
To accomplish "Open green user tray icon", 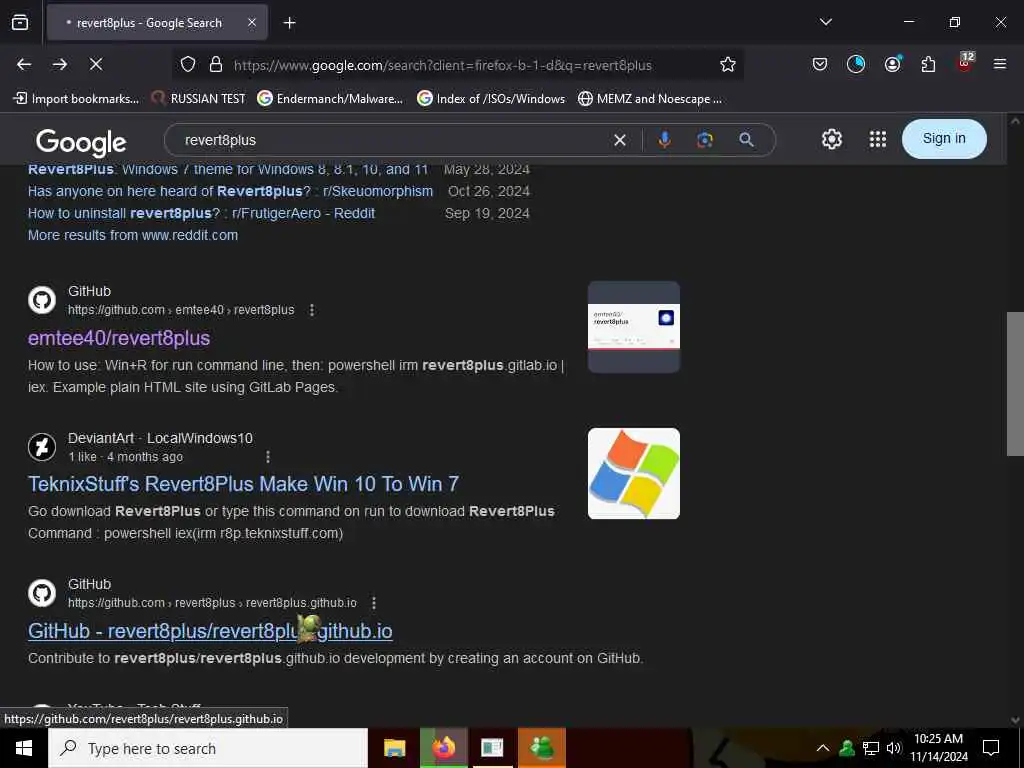I will pos(847,748).
